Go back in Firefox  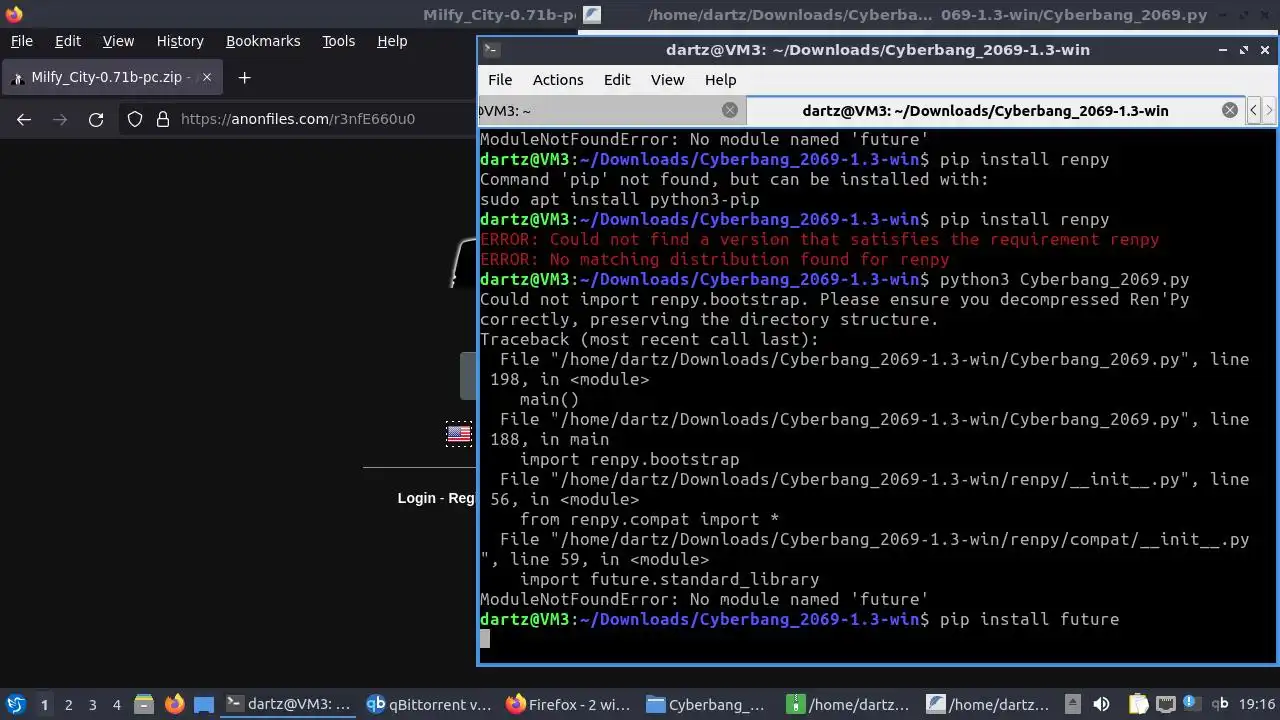[24, 119]
